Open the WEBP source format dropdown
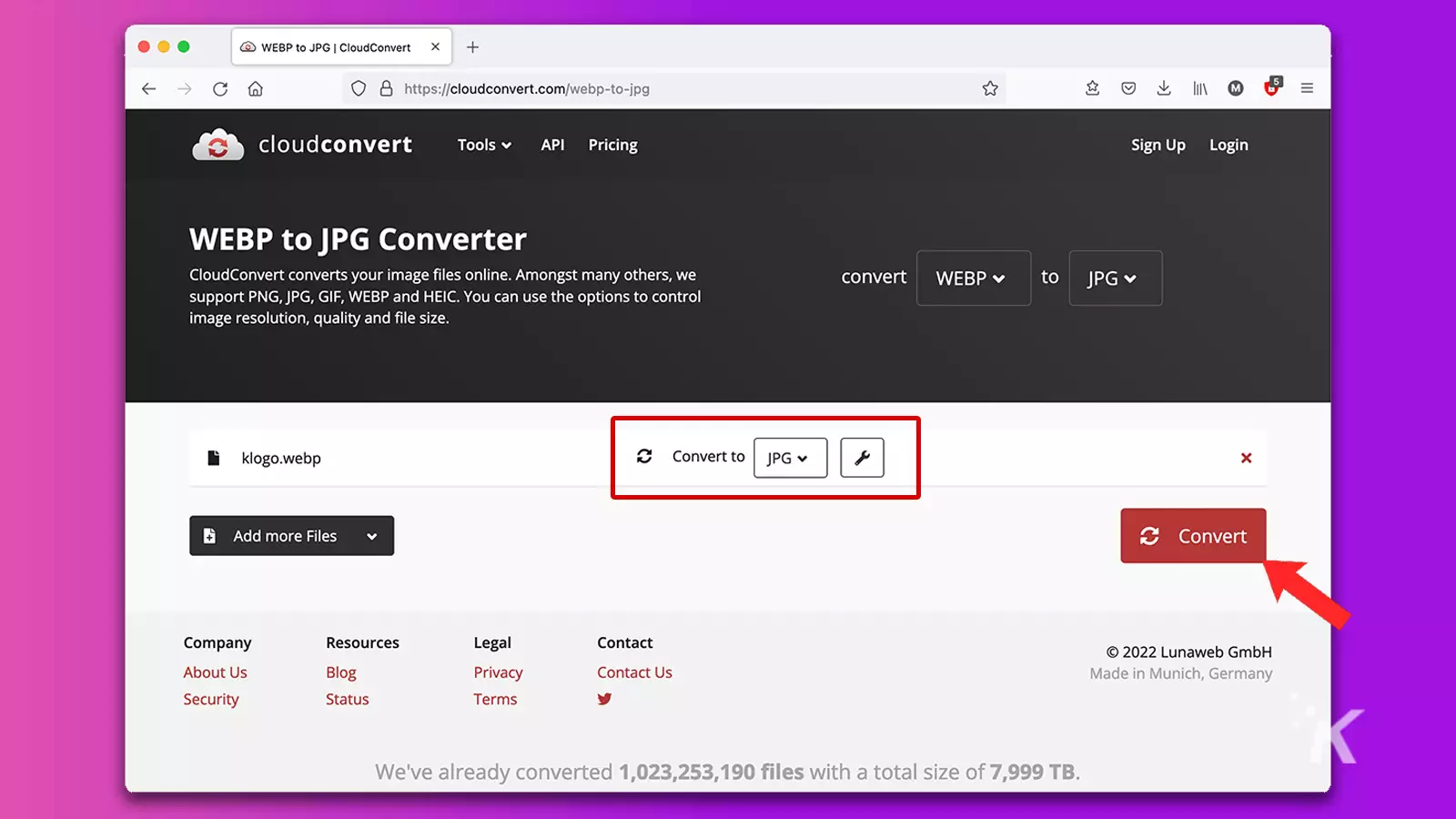Viewport: 1456px width, 819px height. (x=973, y=278)
